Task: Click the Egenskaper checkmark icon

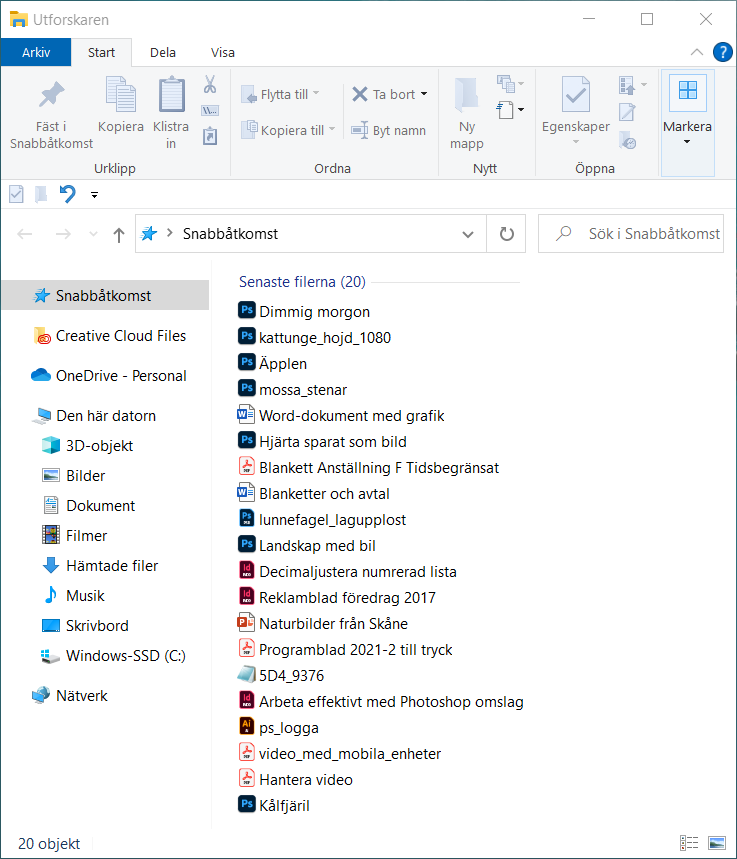Action: [575, 95]
